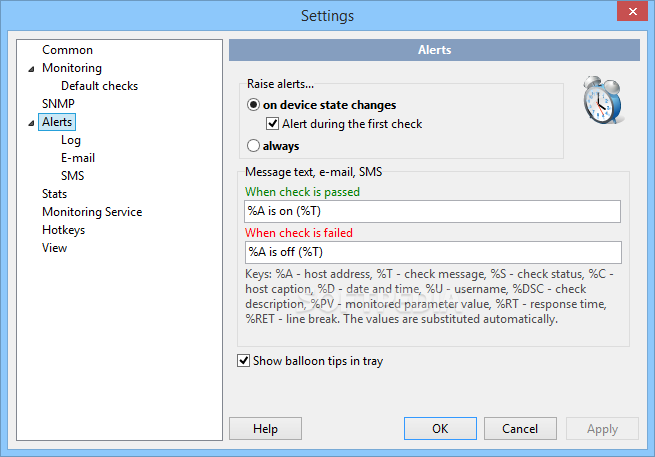The height and width of the screenshot is (457, 655).
Task: Open the Common settings page
Action: pos(67,50)
